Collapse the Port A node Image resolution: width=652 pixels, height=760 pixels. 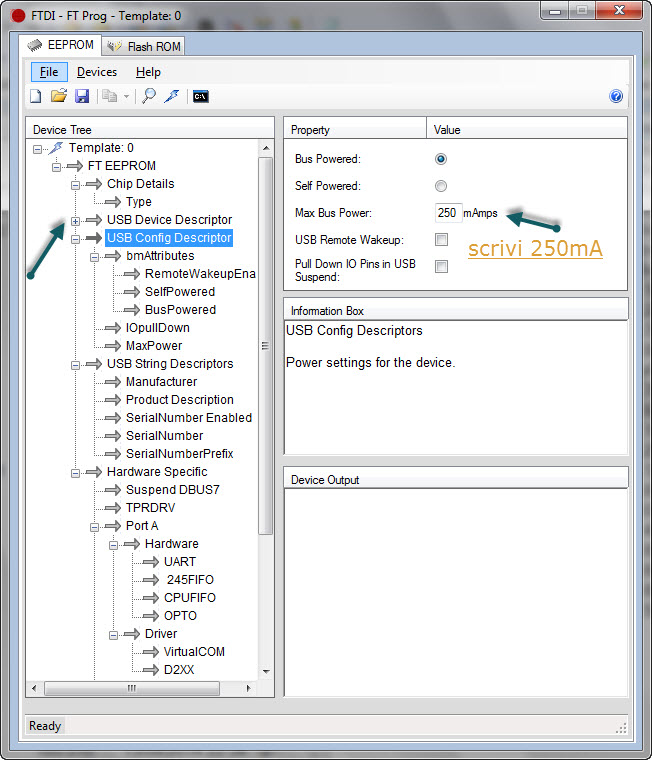(x=95, y=527)
